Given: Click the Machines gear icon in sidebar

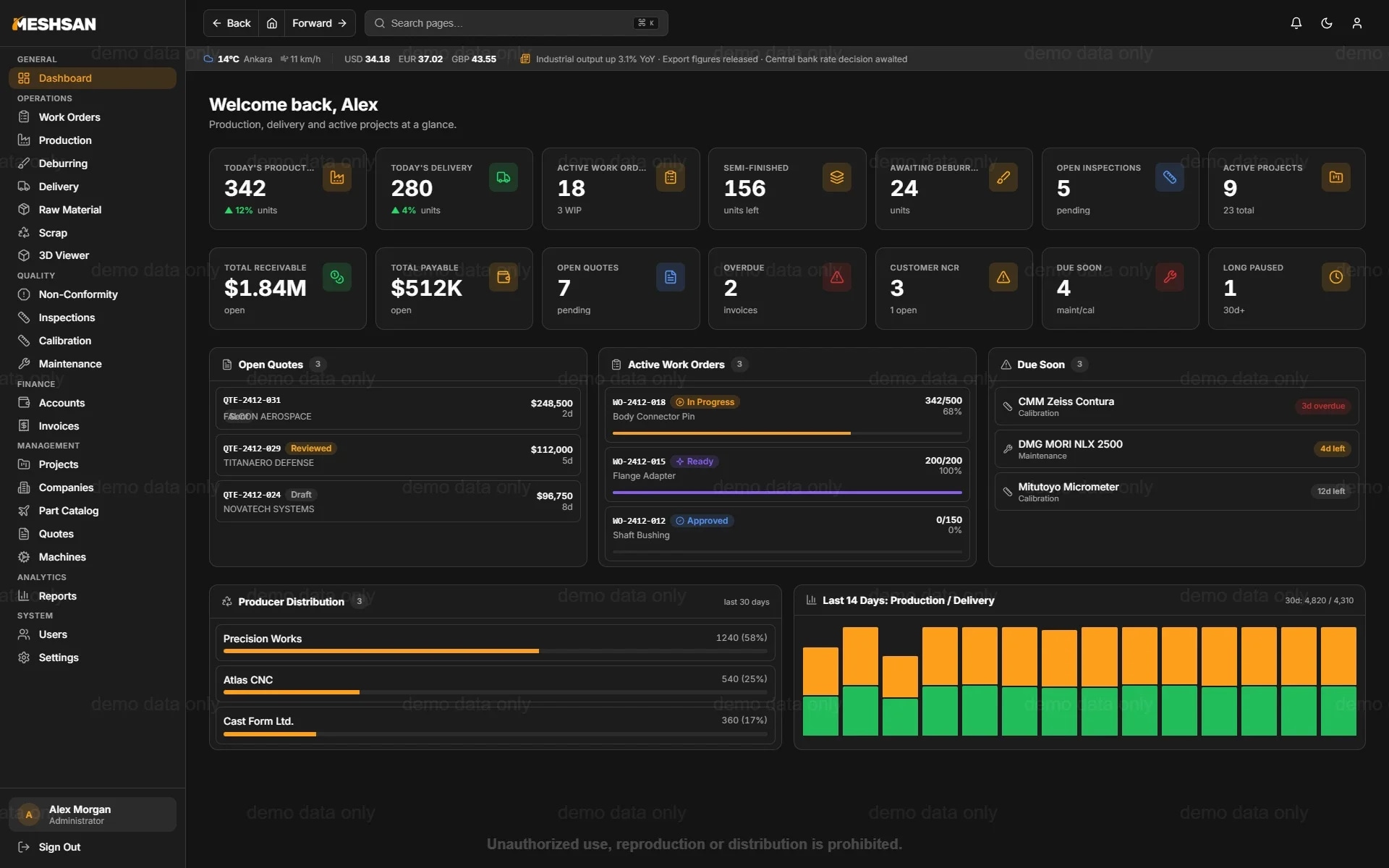Looking at the screenshot, I should coord(24,557).
